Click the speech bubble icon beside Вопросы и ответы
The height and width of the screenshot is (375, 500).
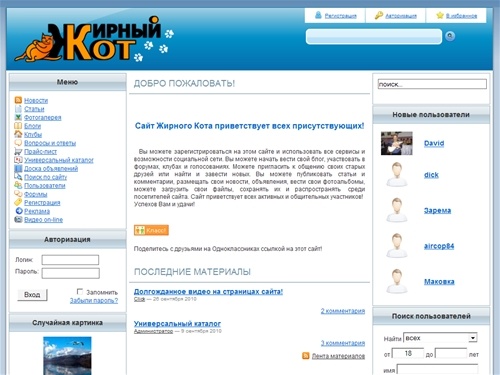18,143
